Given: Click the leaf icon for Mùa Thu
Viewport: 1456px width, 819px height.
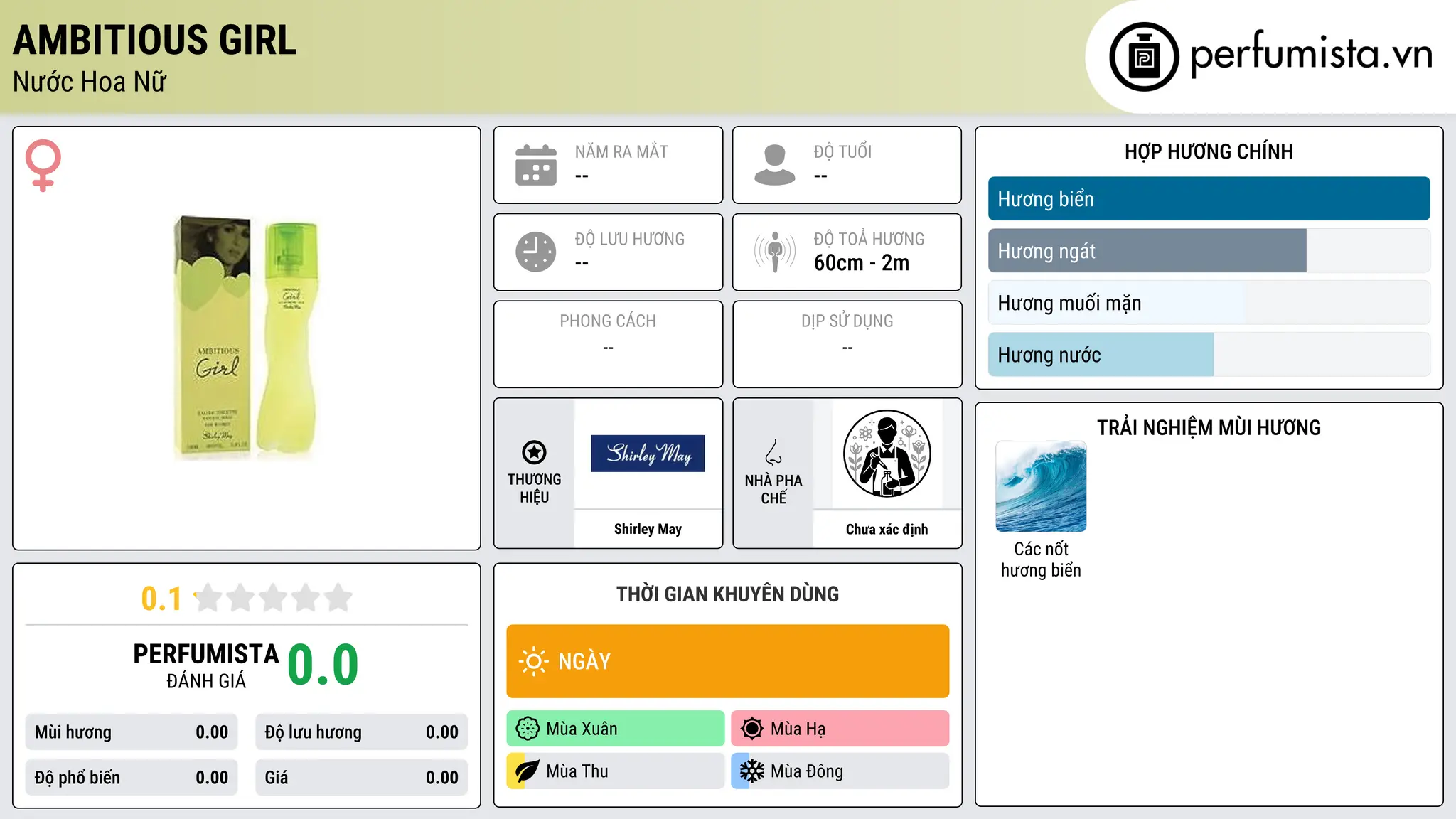Looking at the screenshot, I should (528, 771).
